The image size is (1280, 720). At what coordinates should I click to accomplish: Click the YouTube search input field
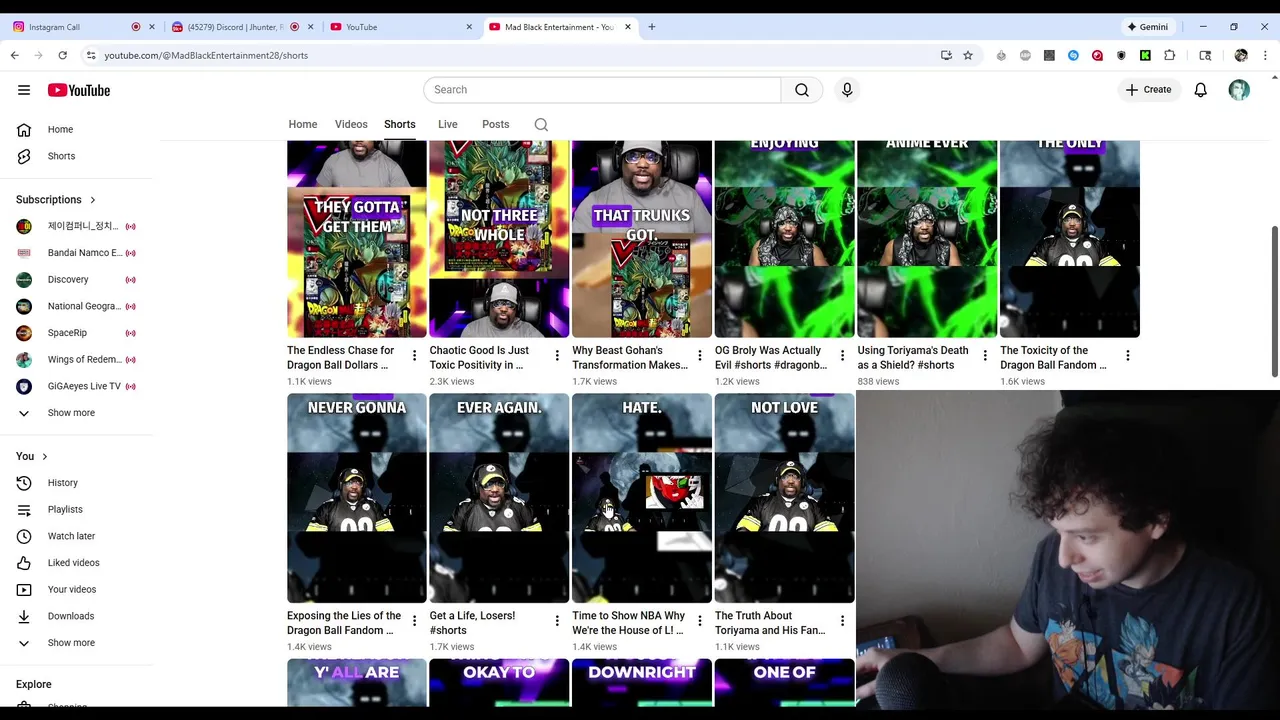[602, 90]
